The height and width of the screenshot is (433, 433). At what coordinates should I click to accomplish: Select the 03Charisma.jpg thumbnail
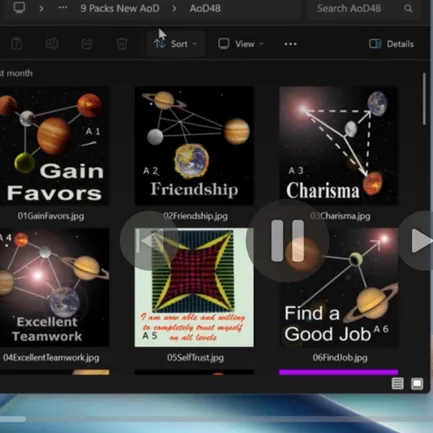pos(339,146)
